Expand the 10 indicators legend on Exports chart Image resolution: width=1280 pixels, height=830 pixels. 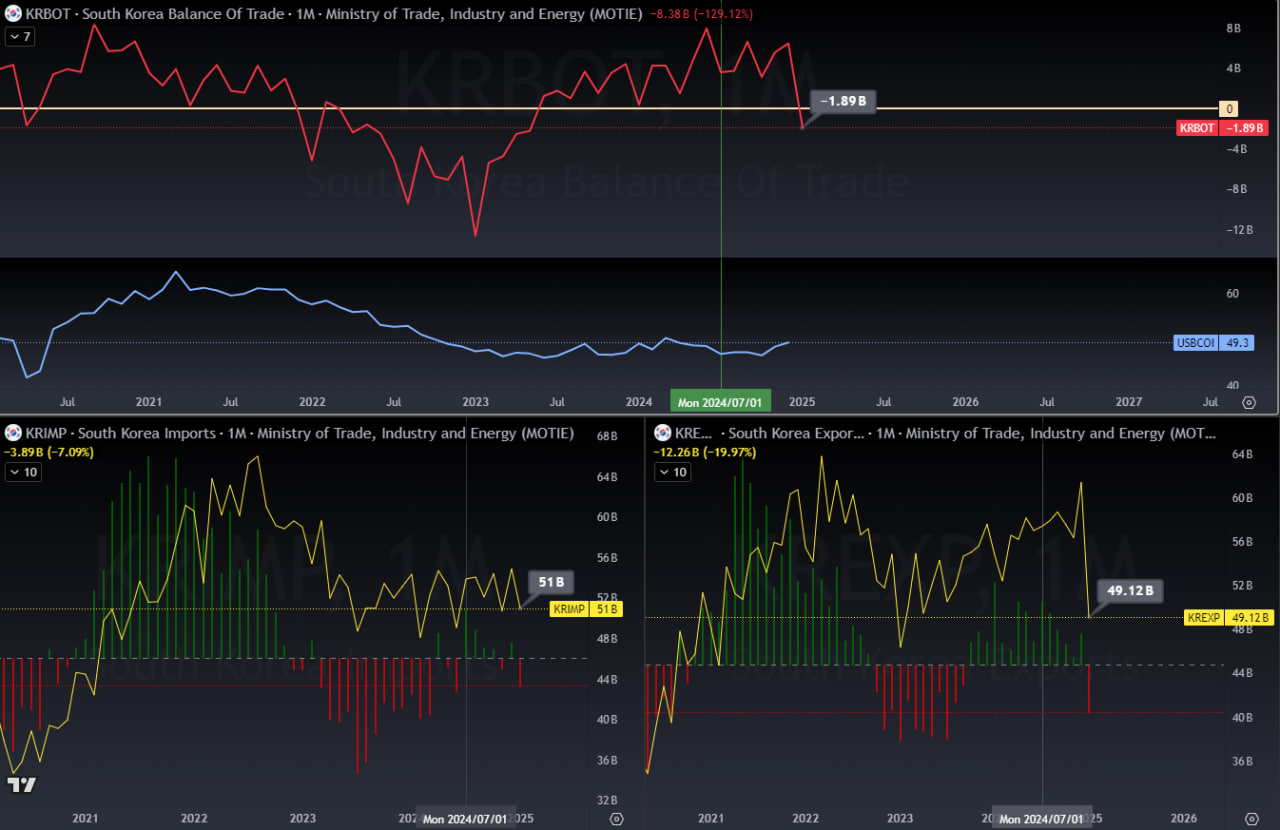coord(672,472)
